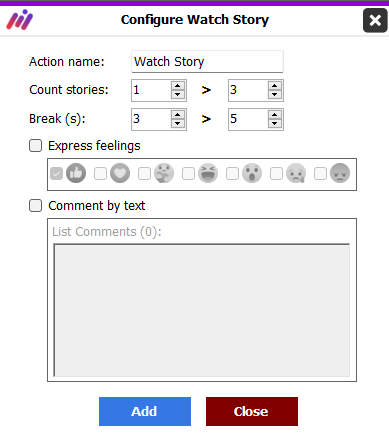Enable the Comment by text checkbox
Screen dimensions: 389x434
pos(35,206)
